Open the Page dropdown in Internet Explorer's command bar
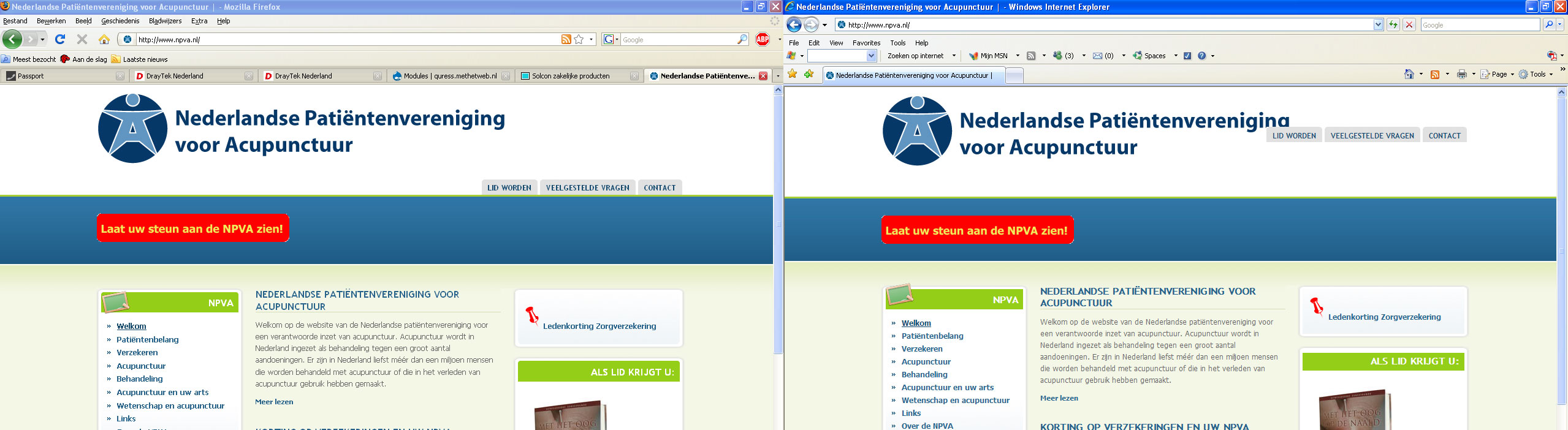 [x=1497, y=74]
